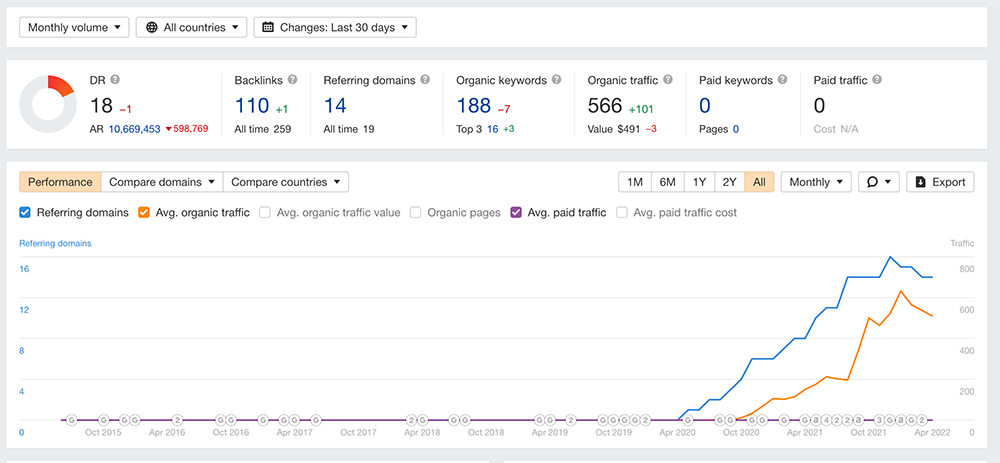Open the annotations comment bubble menu
The width and height of the screenshot is (1000, 463).
879,182
